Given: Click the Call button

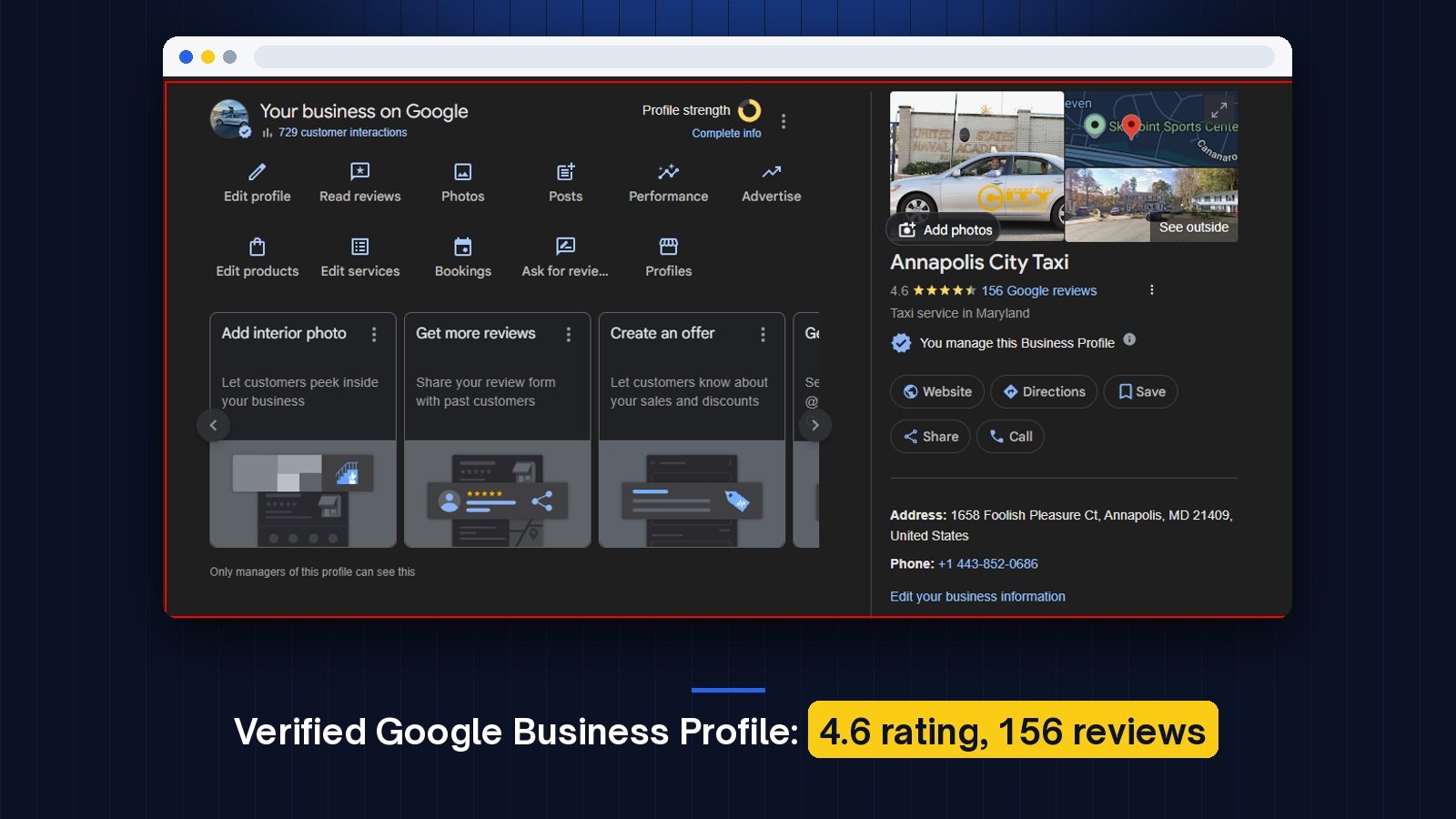Looking at the screenshot, I should [1010, 437].
